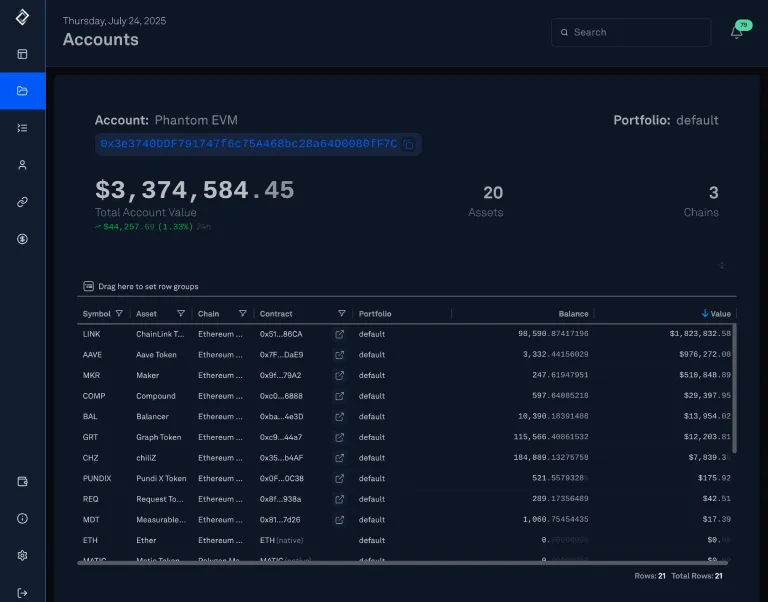Click the Pundi X Token asset cell

click(x=161, y=478)
